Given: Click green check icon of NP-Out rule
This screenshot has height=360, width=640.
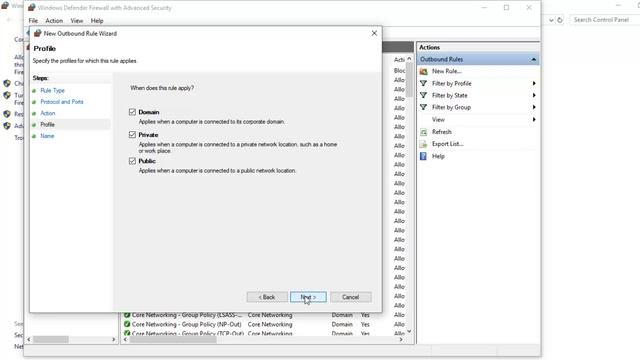Looking at the screenshot, I should point(127,324).
